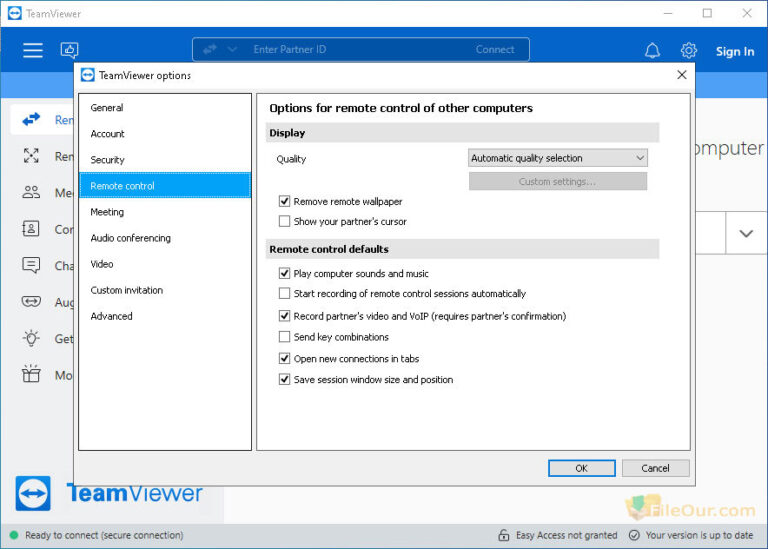768x549 pixels.
Task: Select the Custom invitation options category
Action: point(165,290)
